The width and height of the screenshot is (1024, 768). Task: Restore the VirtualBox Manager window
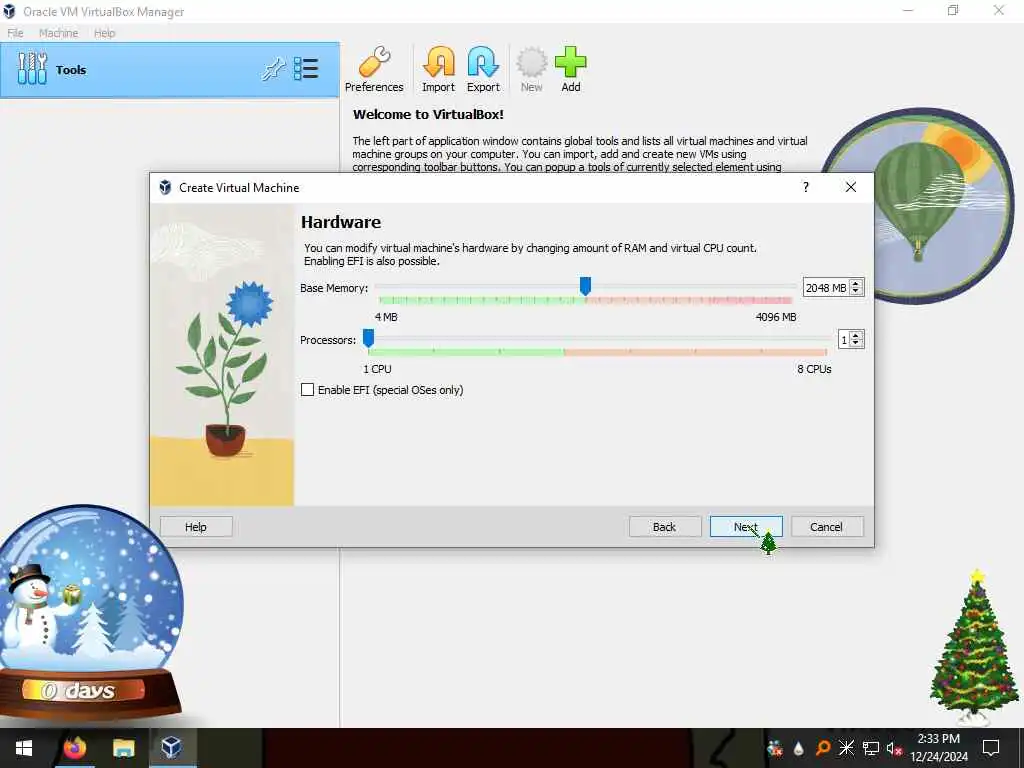(x=953, y=10)
